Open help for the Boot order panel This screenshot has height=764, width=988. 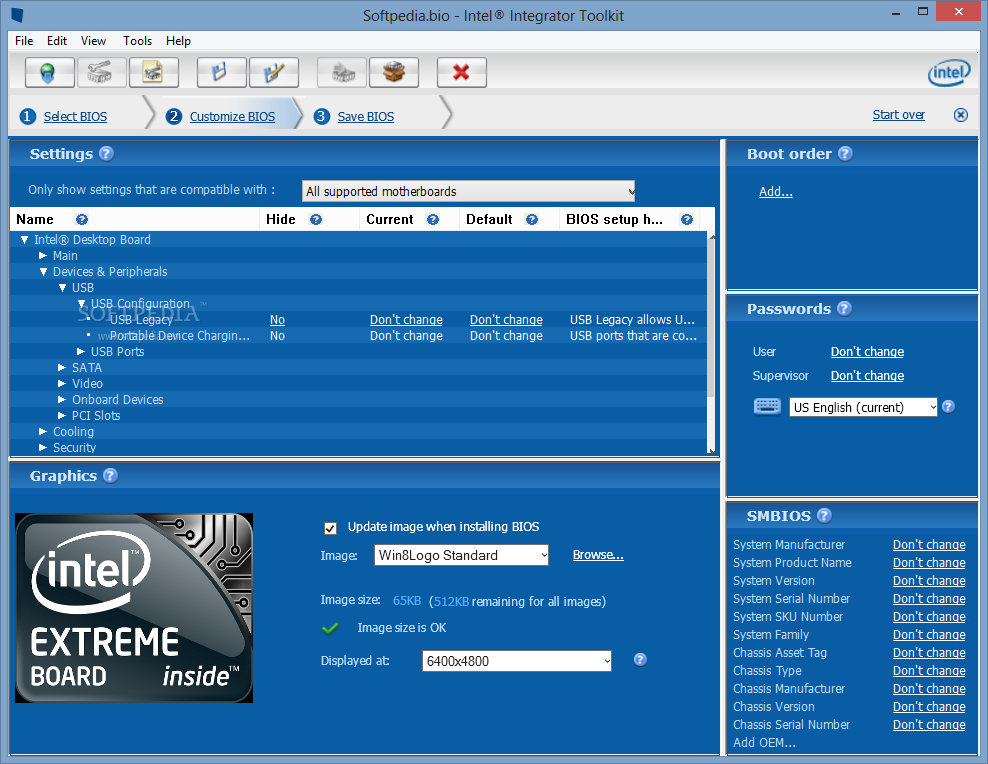845,154
